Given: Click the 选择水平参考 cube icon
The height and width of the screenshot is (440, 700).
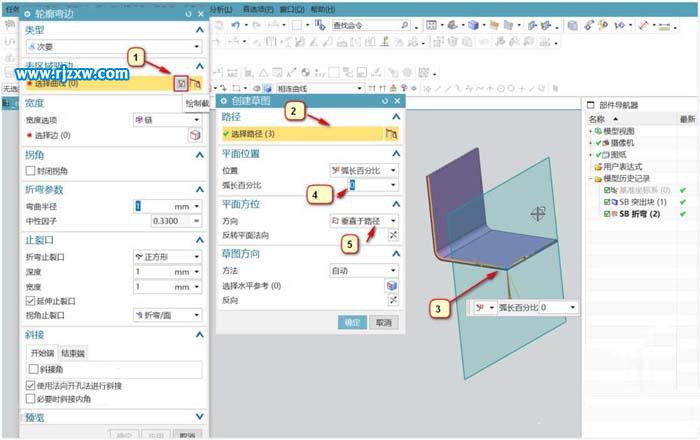Looking at the screenshot, I should tap(392, 286).
